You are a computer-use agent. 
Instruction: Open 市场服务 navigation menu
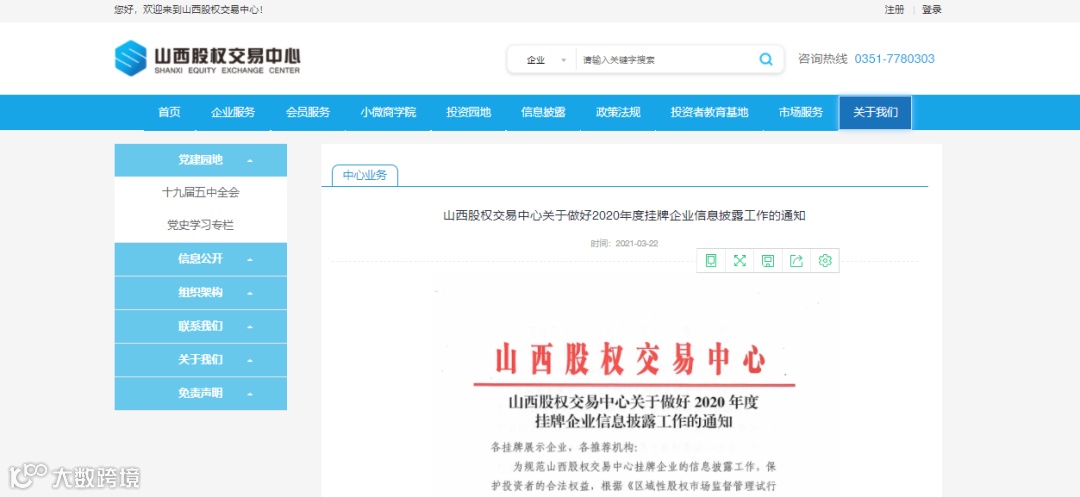801,112
